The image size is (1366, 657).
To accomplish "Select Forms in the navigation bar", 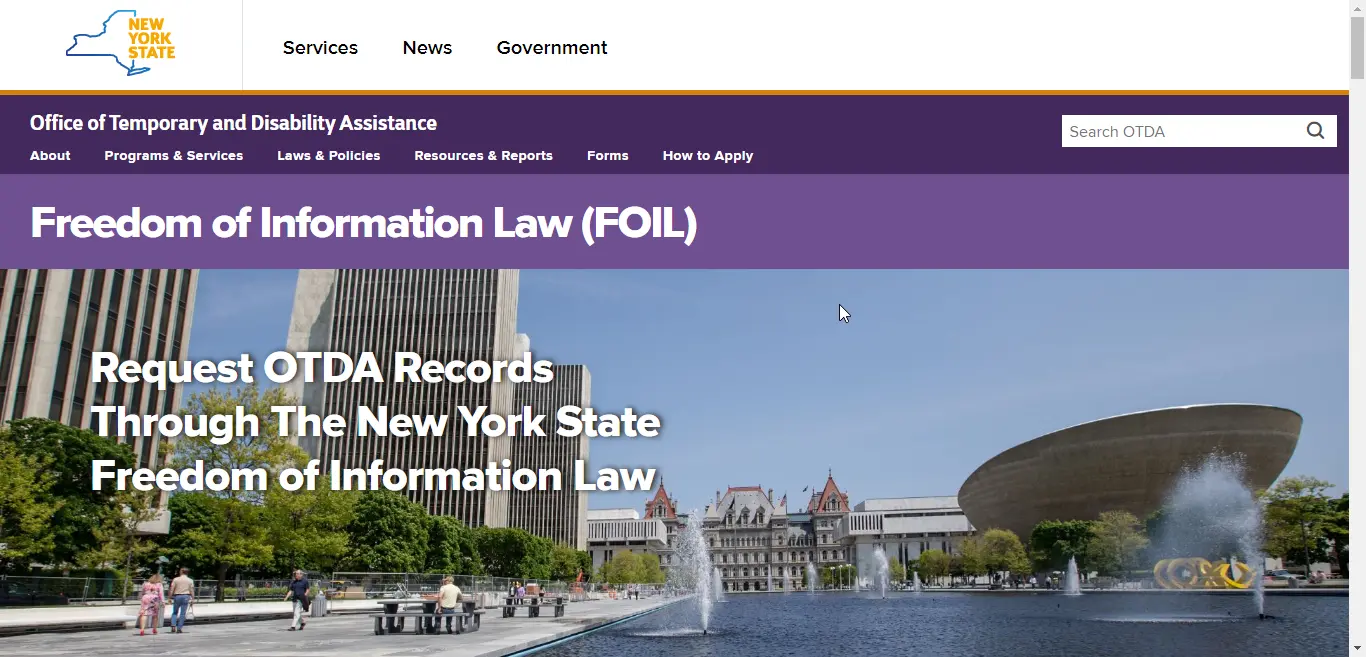I will coord(608,156).
